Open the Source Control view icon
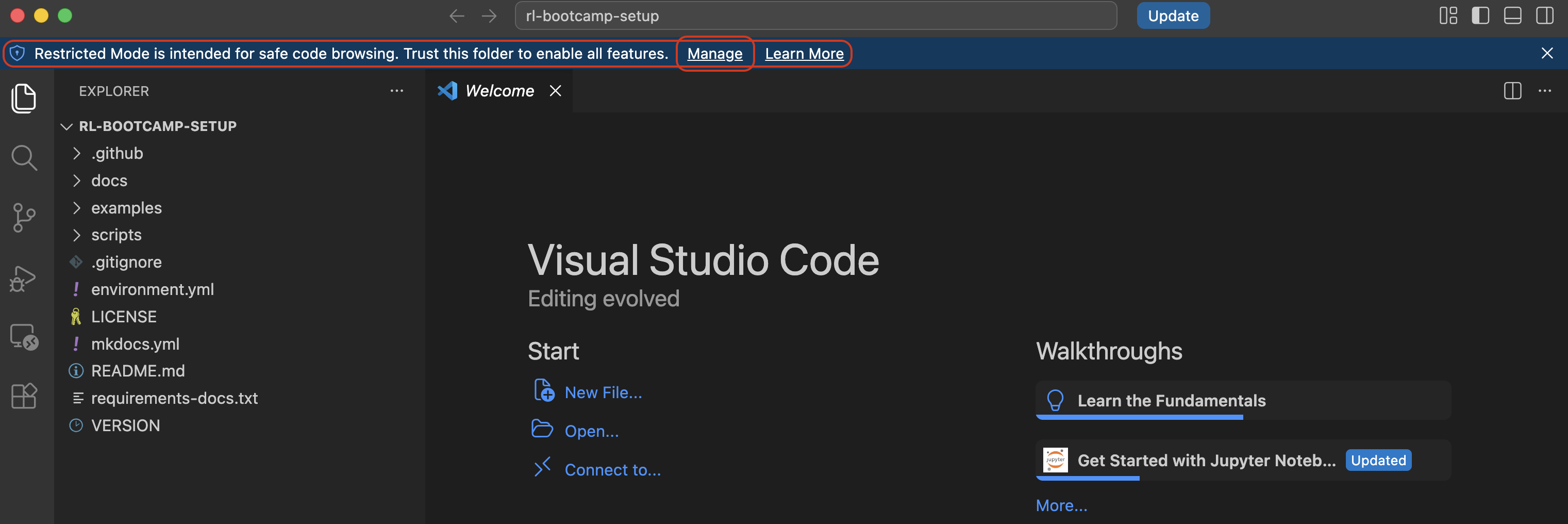The image size is (1568, 524). 24,218
